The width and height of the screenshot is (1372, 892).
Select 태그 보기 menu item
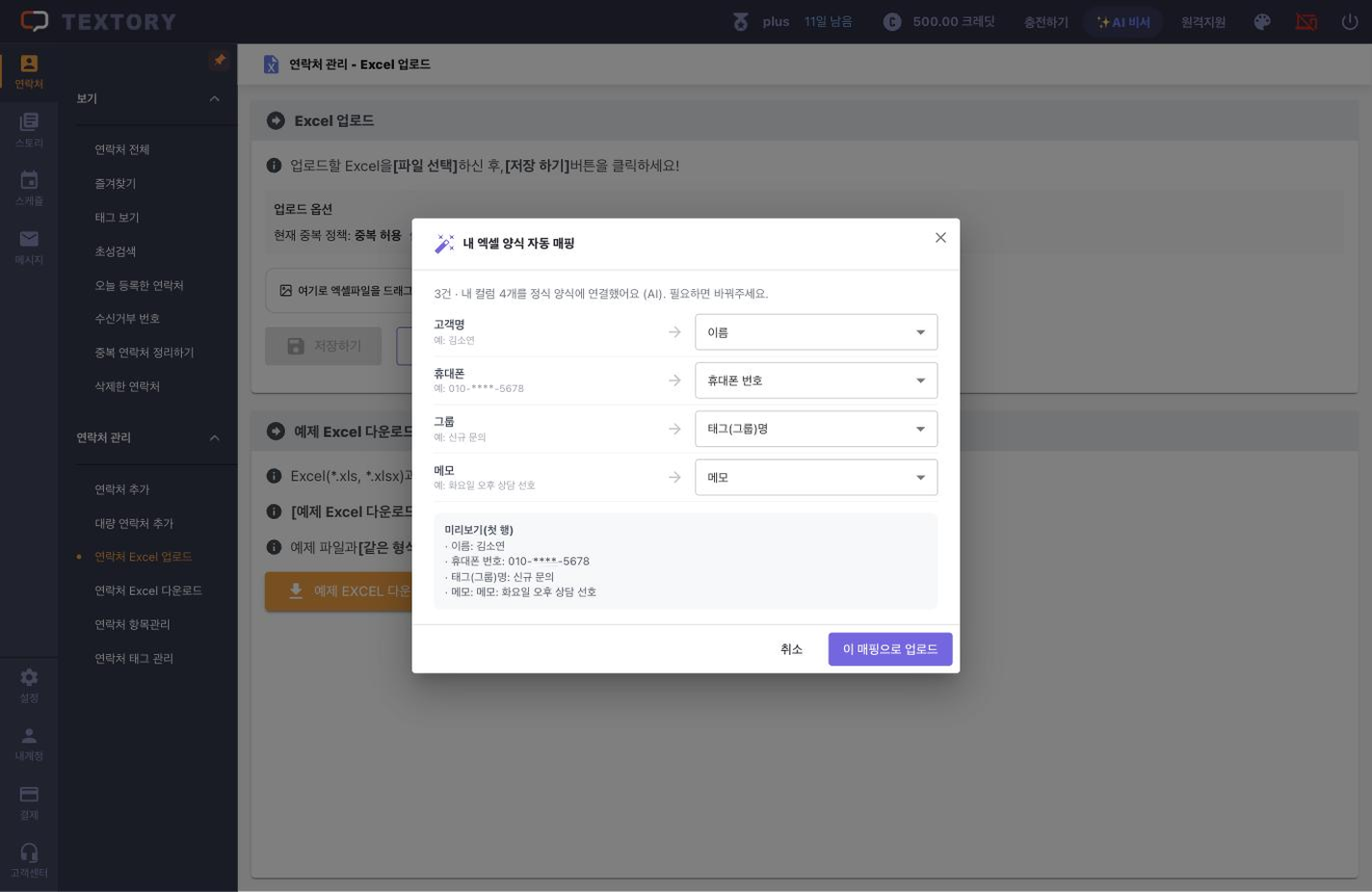tap(118, 218)
